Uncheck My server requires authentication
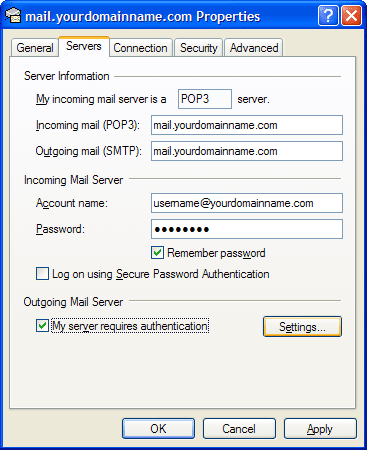Image resolution: width=367 pixels, height=450 pixels. point(42,326)
